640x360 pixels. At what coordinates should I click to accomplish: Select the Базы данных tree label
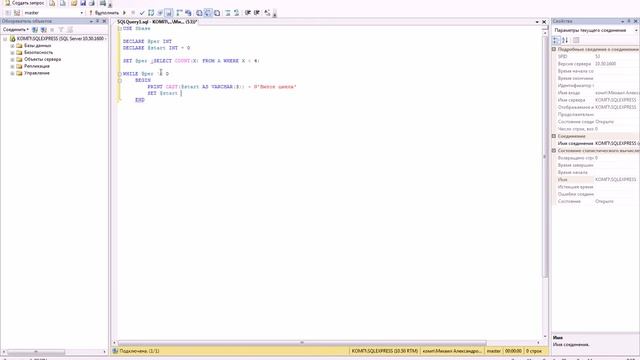(38, 46)
